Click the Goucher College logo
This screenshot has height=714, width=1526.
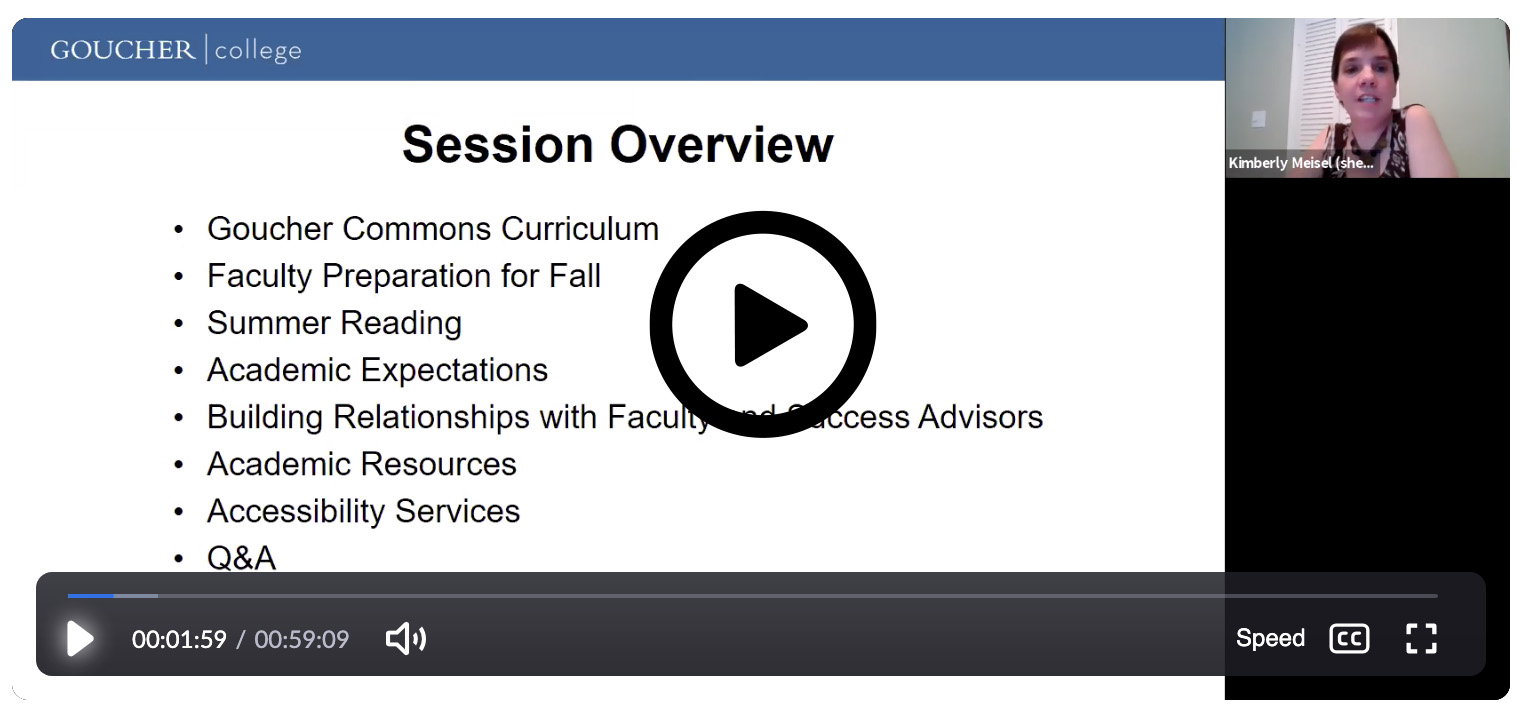pos(176,49)
